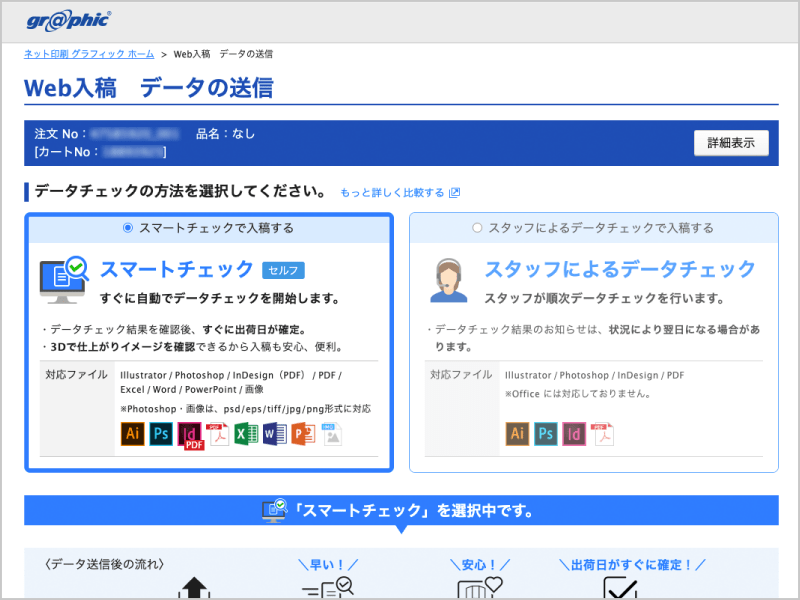This screenshot has height=600, width=800.
Task: Click the PowerPoint file format icon
Action: pos(301,434)
